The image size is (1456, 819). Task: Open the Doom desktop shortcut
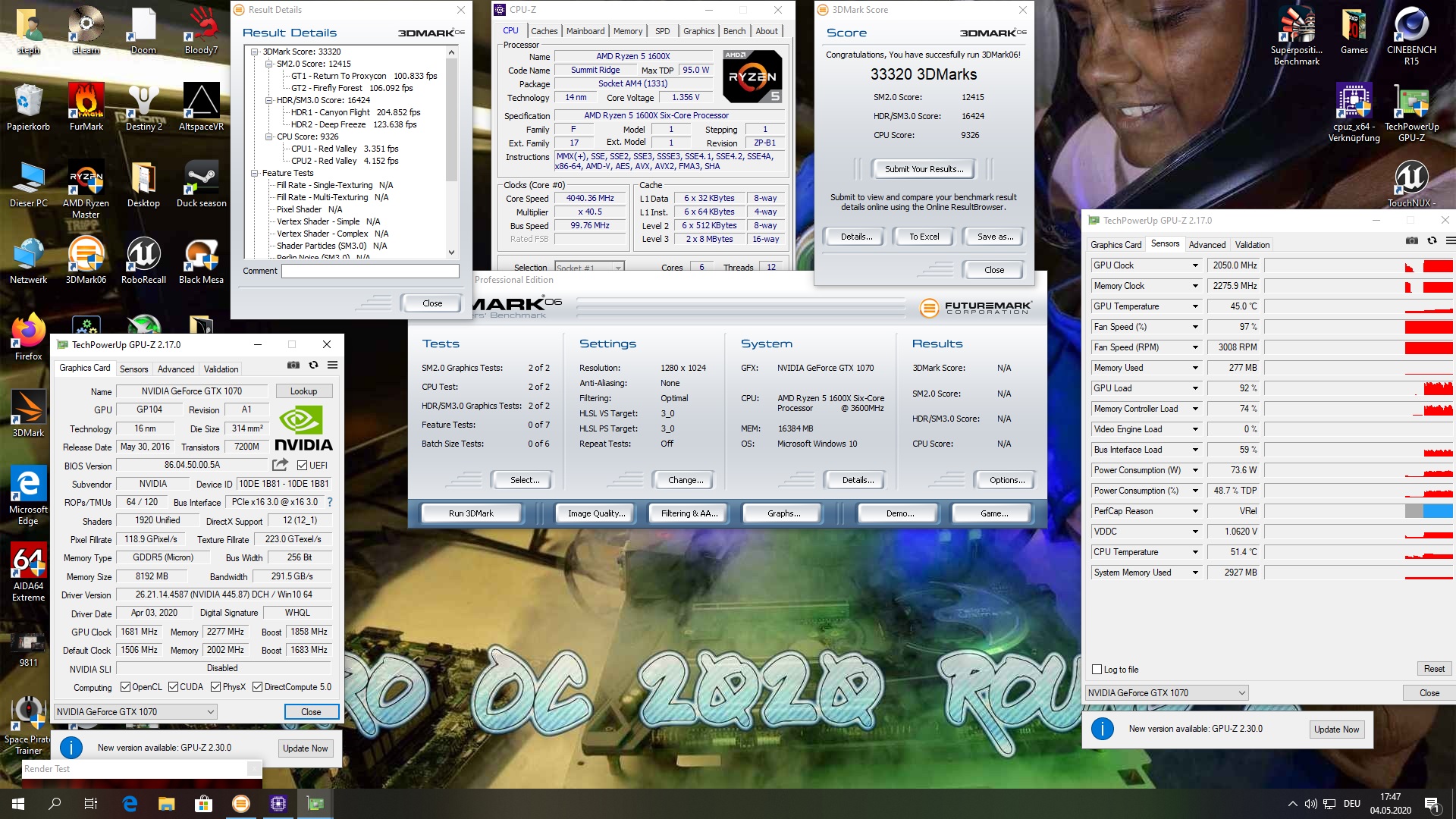coord(143,31)
